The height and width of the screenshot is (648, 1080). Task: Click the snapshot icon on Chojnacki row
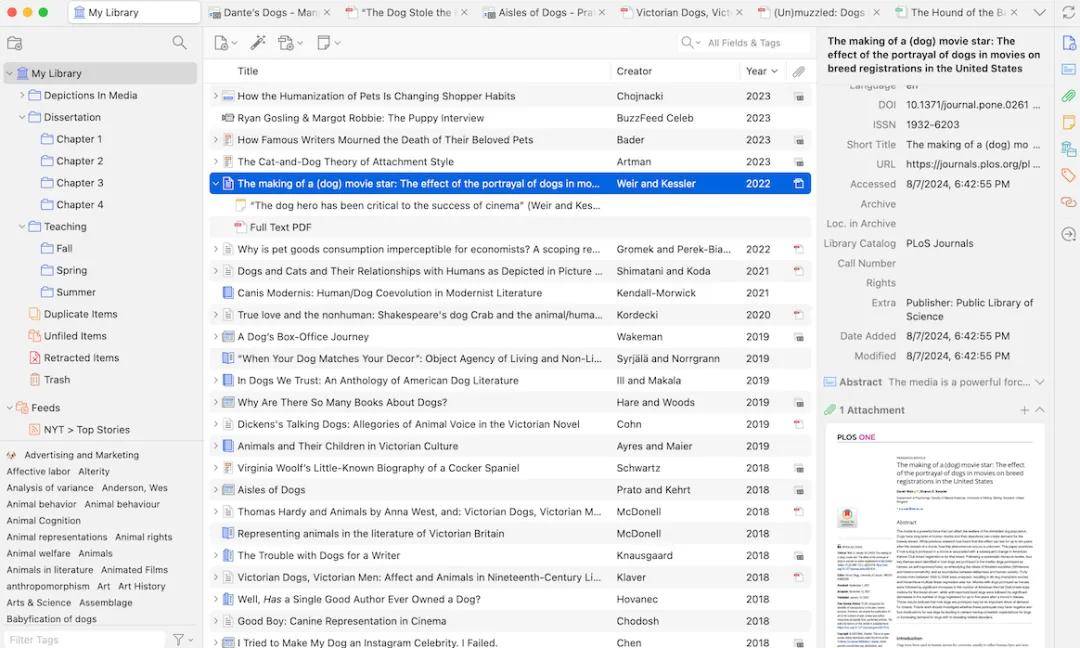(799, 96)
